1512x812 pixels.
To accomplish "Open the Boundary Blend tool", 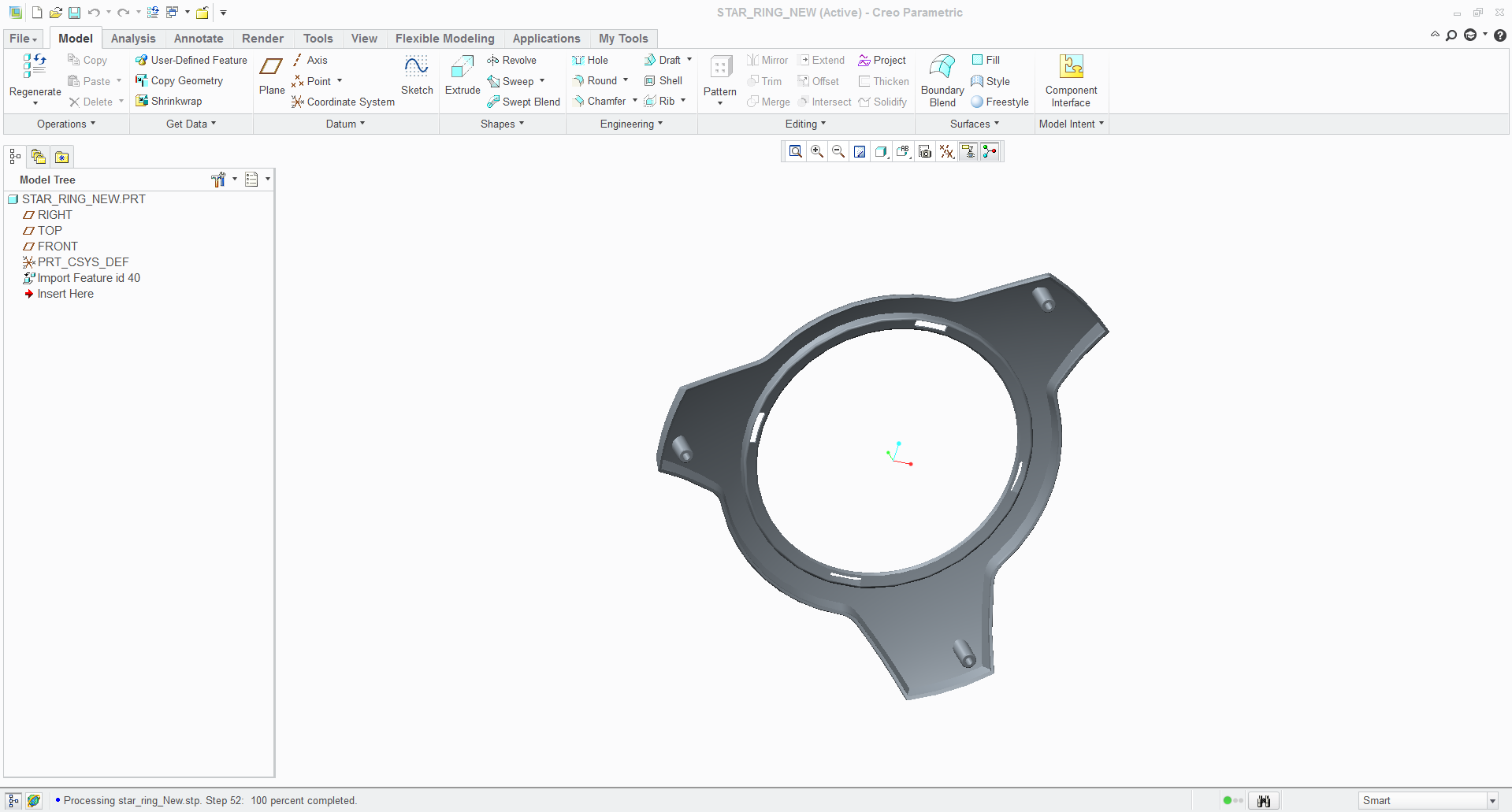I will (x=942, y=80).
